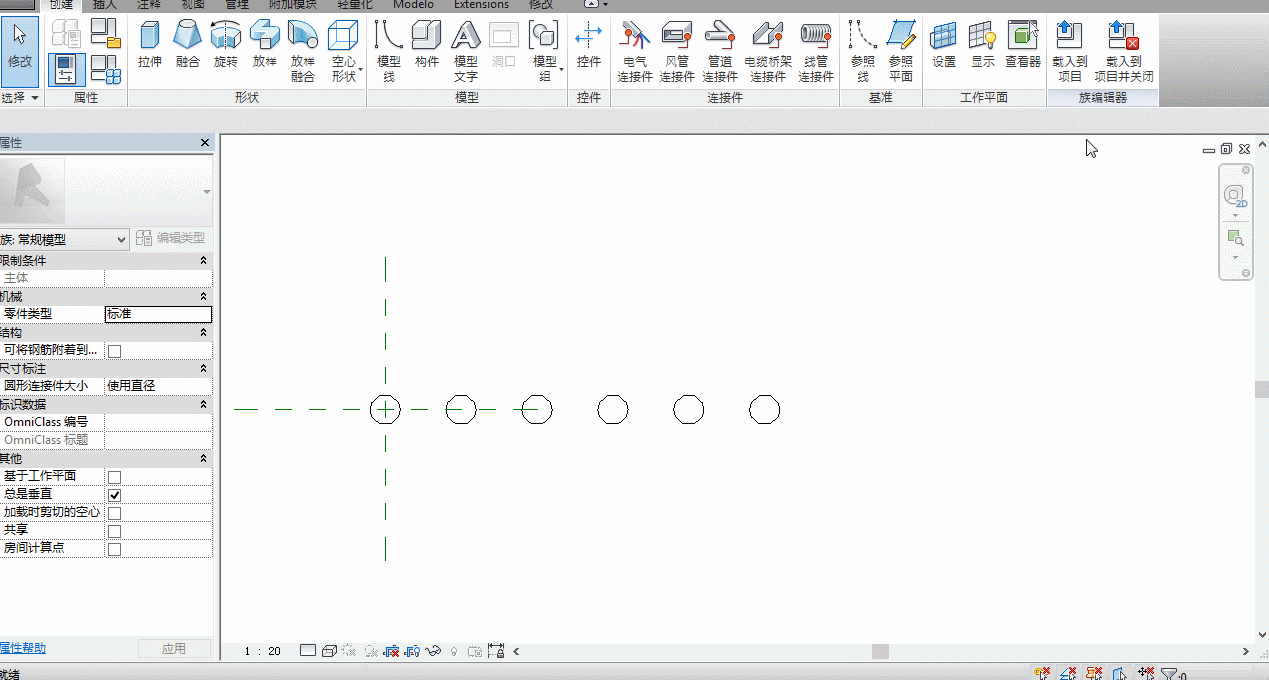Enable the 房间计算点 checkbox

(114, 549)
